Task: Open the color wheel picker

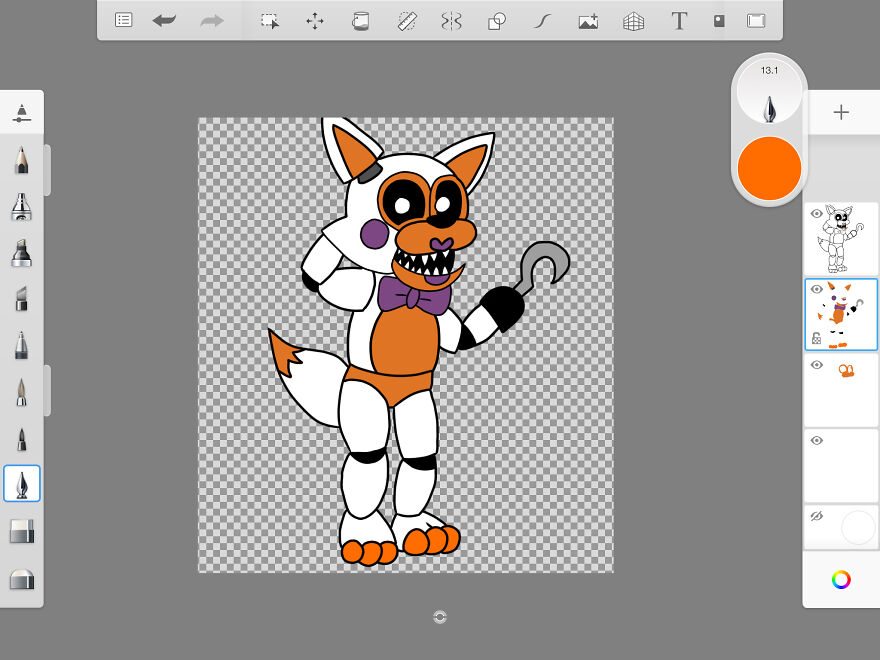Action: click(x=841, y=579)
